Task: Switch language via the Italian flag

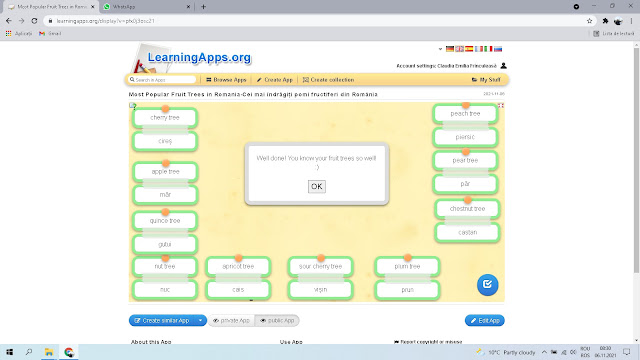Action: 488,49
